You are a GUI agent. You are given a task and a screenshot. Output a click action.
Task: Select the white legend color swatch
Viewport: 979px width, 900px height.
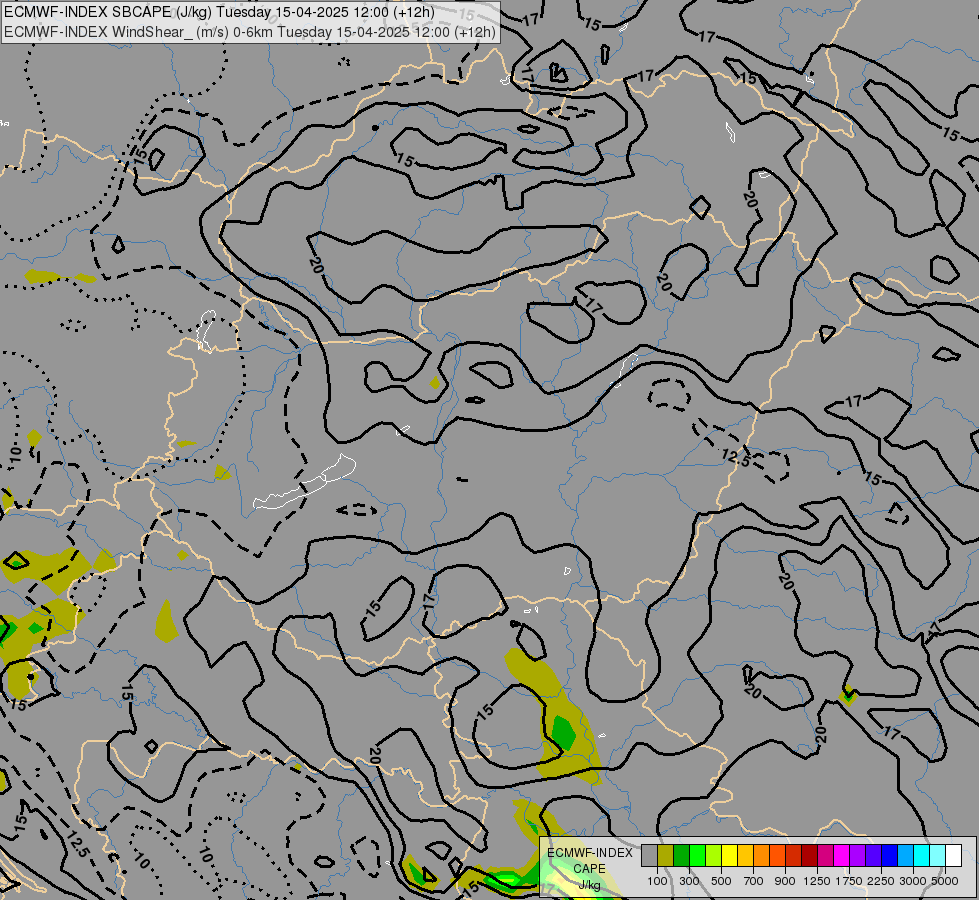click(953, 855)
